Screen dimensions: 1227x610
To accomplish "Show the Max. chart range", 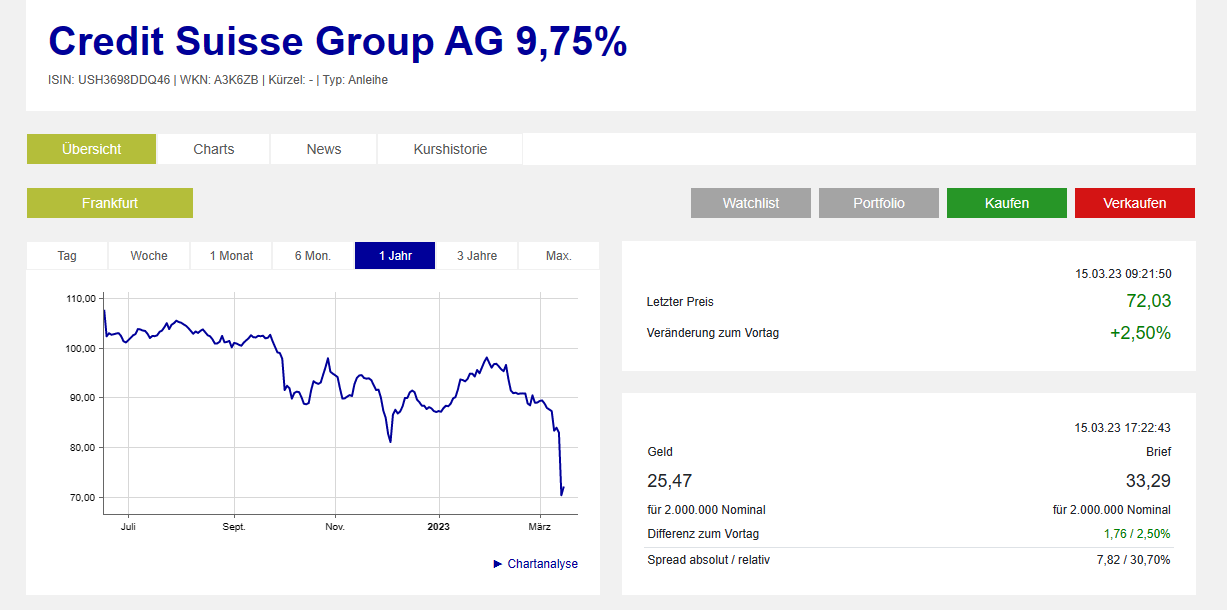I will [x=558, y=256].
